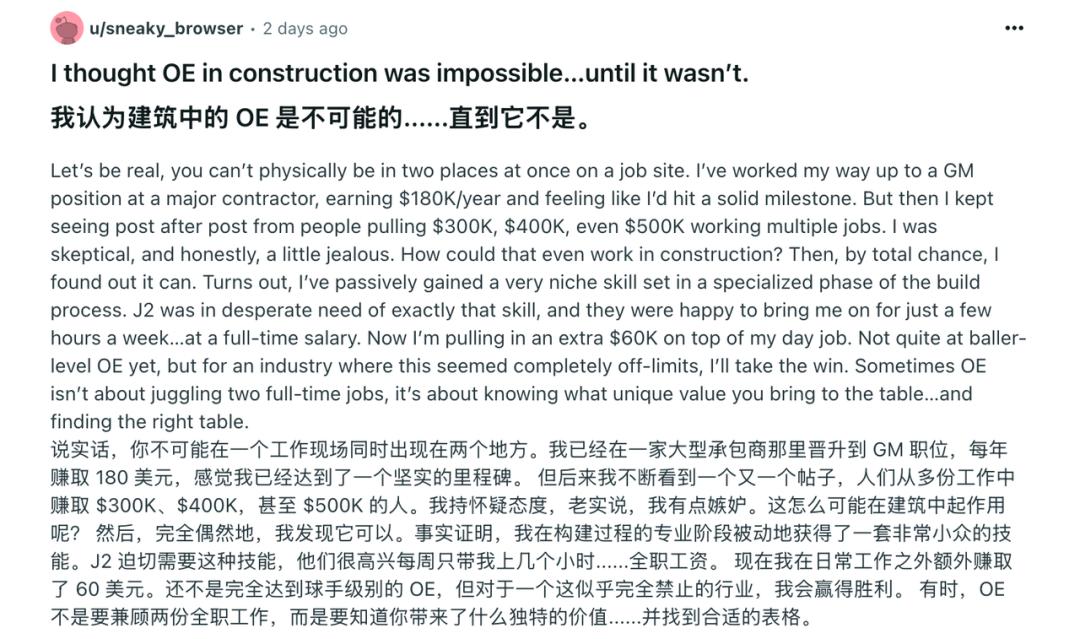Viewport: 1080px width, 639px height.
Task: Click the "2 days ago" timestamp
Action: point(305,28)
